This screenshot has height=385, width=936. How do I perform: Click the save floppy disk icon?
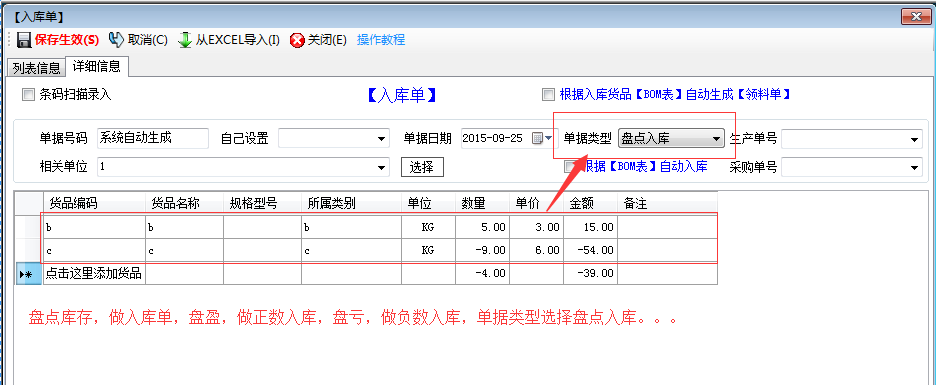pos(24,40)
